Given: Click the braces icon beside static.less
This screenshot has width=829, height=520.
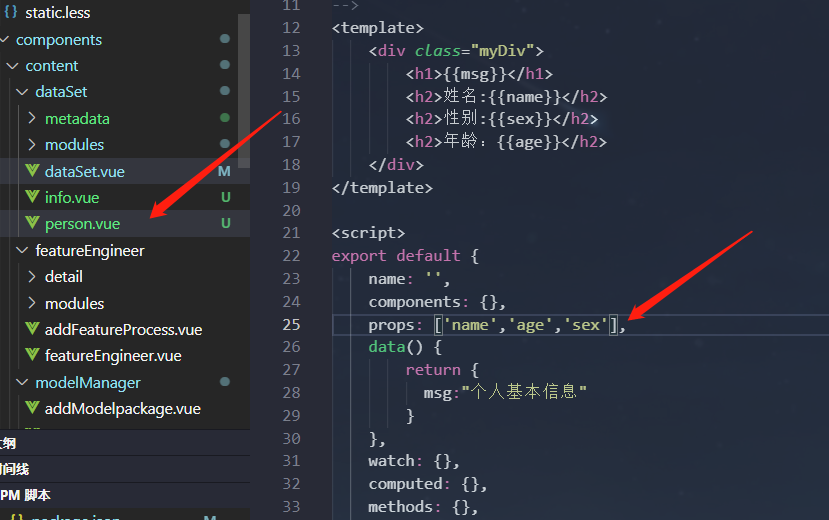Looking at the screenshot, I should [11, 12].
